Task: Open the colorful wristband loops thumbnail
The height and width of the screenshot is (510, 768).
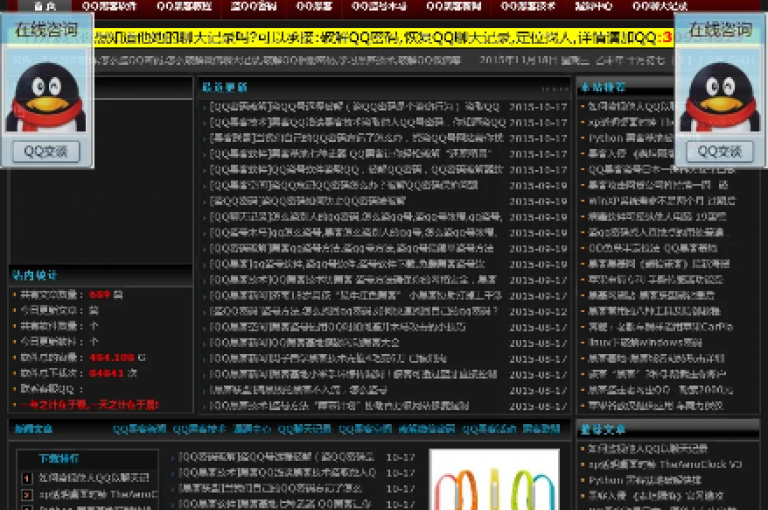Action: point(494,480)
